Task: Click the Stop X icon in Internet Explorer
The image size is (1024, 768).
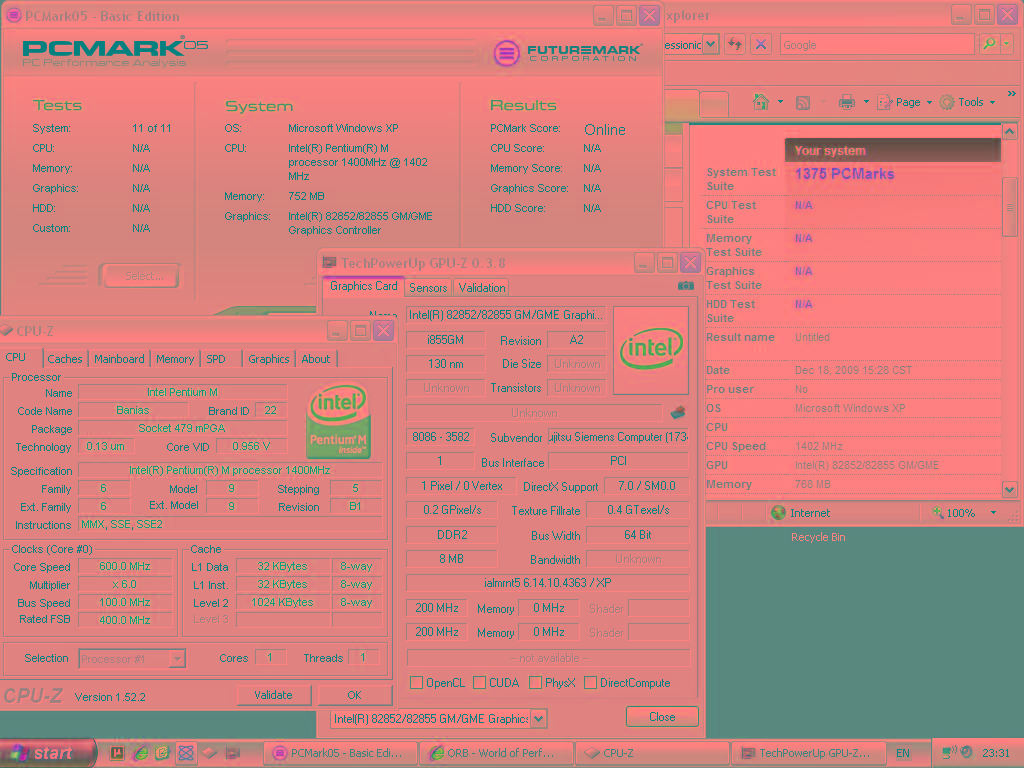Action: coord(761,44)
